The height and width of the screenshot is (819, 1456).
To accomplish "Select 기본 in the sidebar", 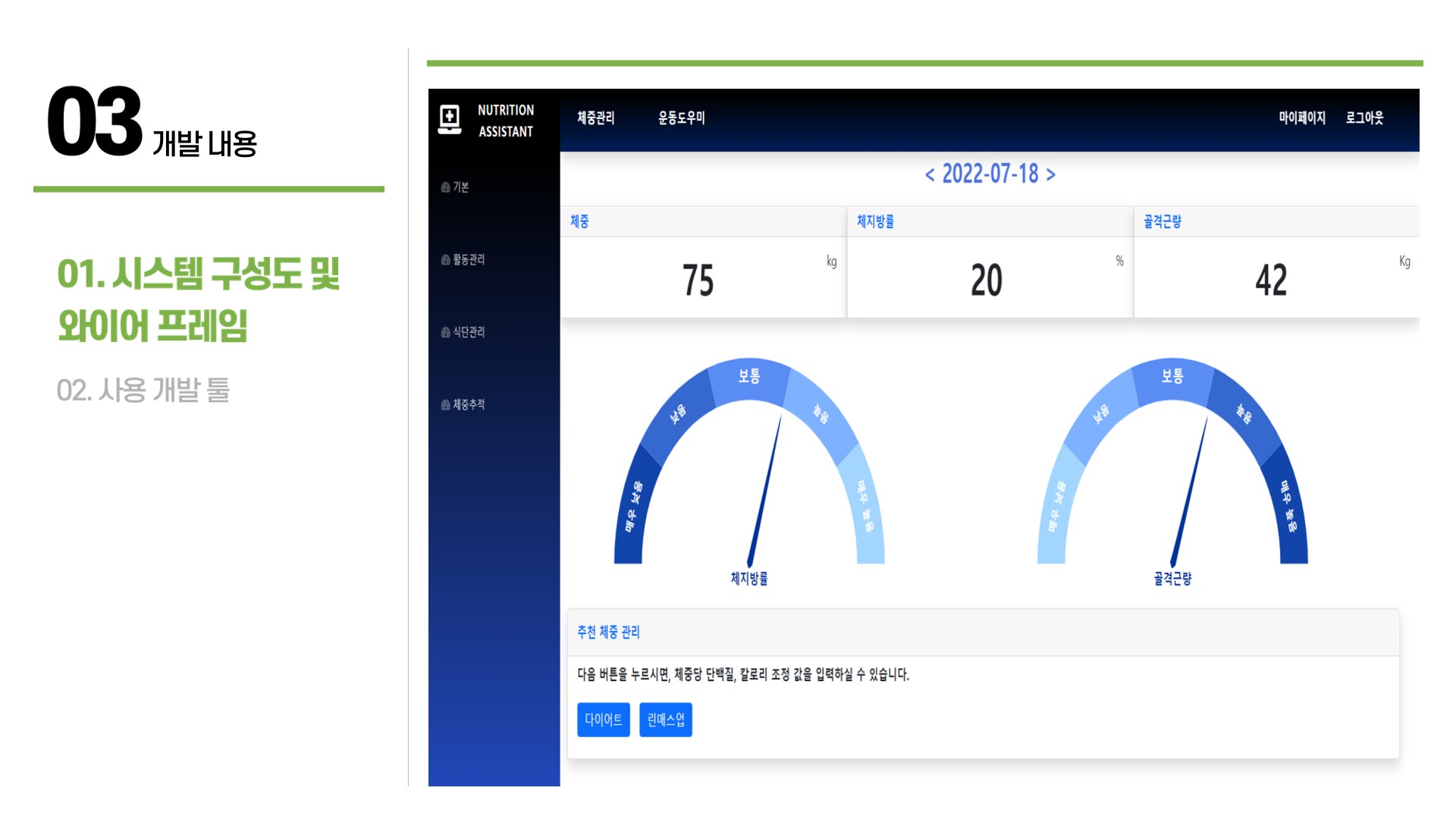I will point(461,187).
